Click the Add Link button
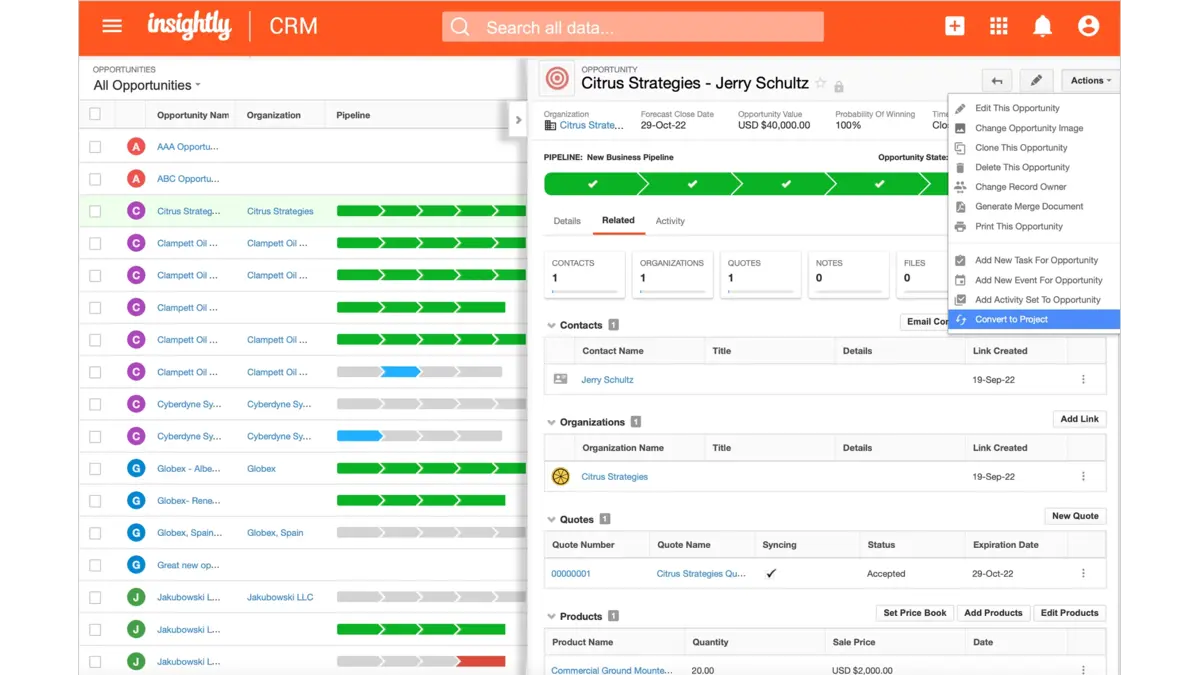This screenshot has height=675, width=1200. point(1079,419)
